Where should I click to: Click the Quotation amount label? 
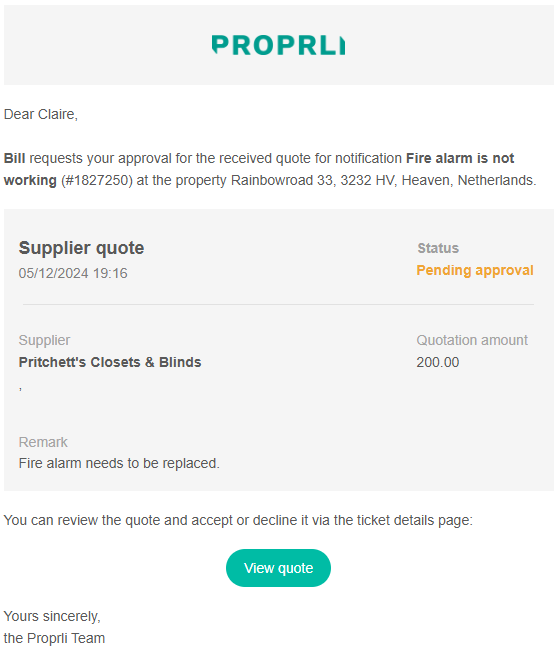coord(472,340)
